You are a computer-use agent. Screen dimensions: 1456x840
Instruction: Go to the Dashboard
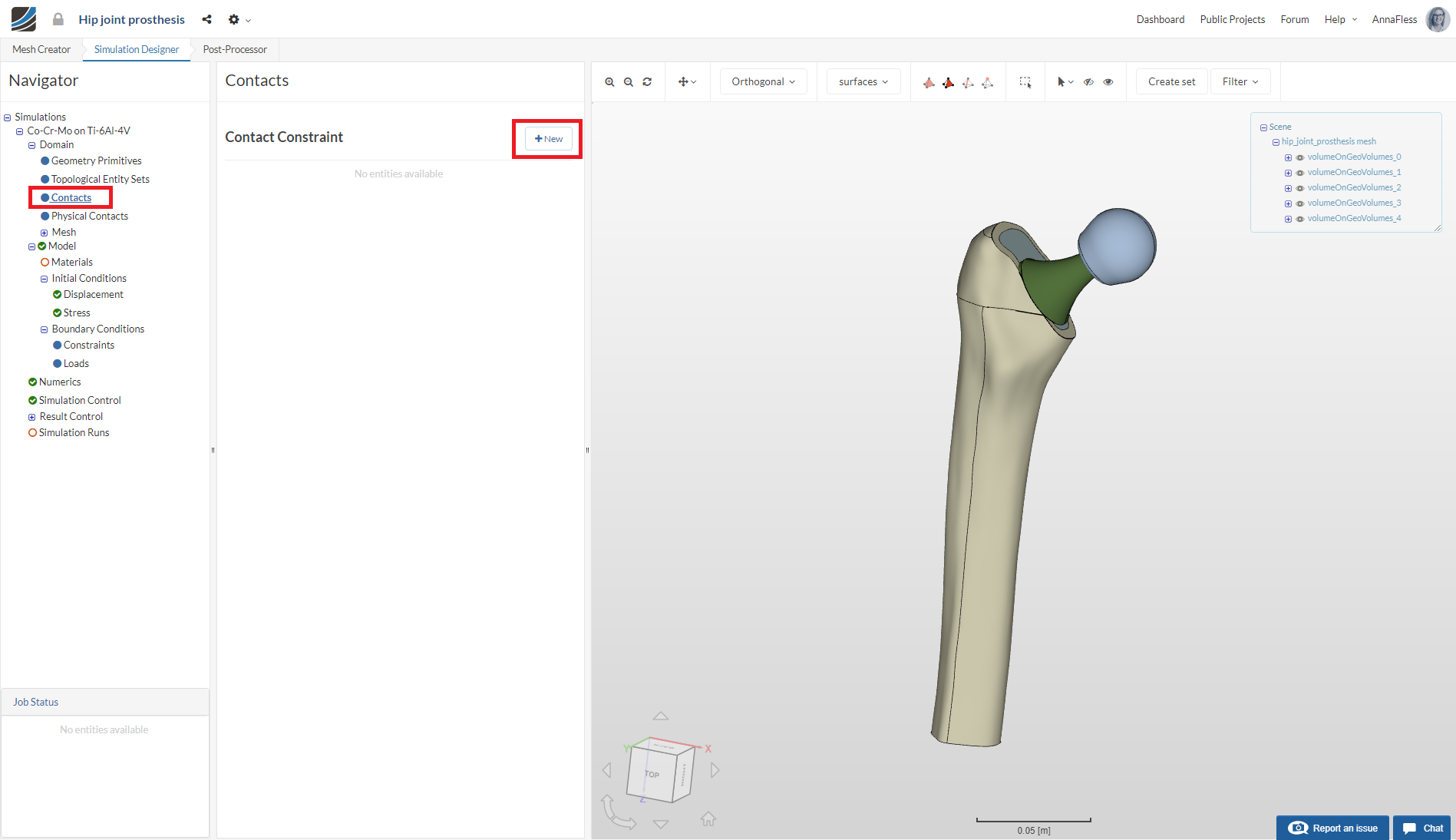pos(1161,19)
